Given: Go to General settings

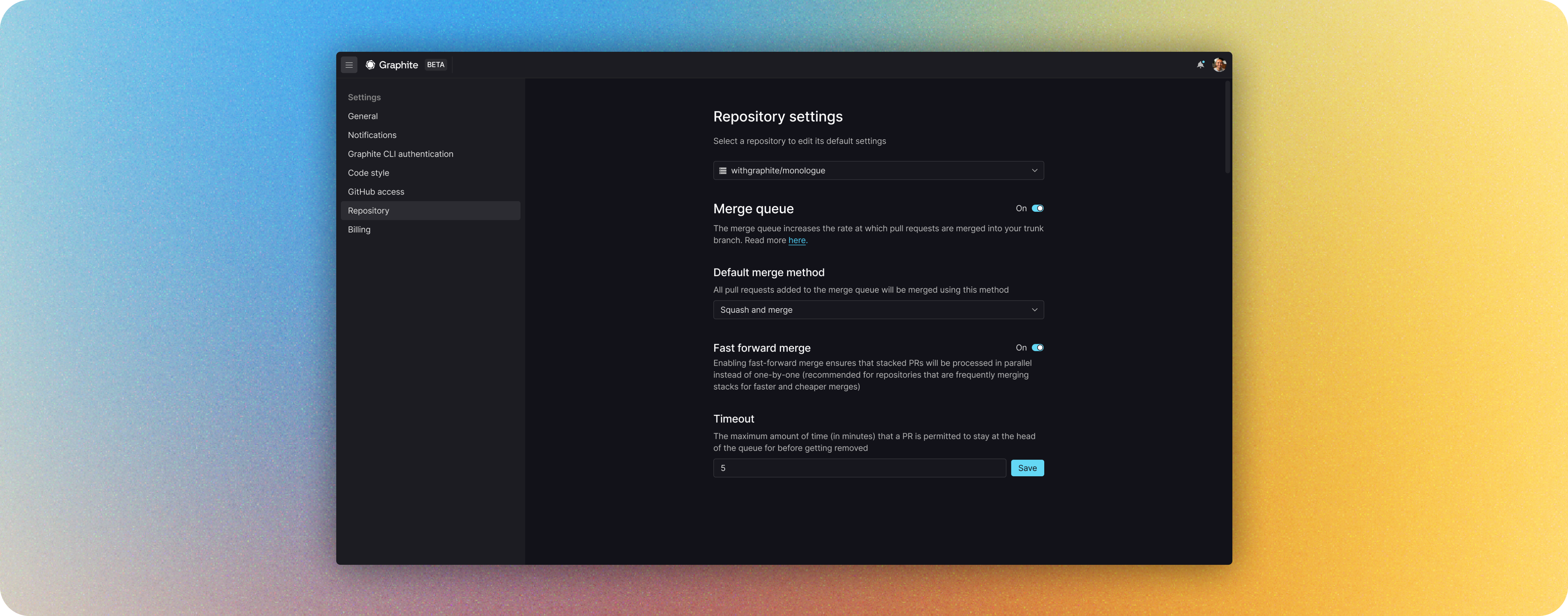Looking at the screenshot, I should click(x=430, y=116).
